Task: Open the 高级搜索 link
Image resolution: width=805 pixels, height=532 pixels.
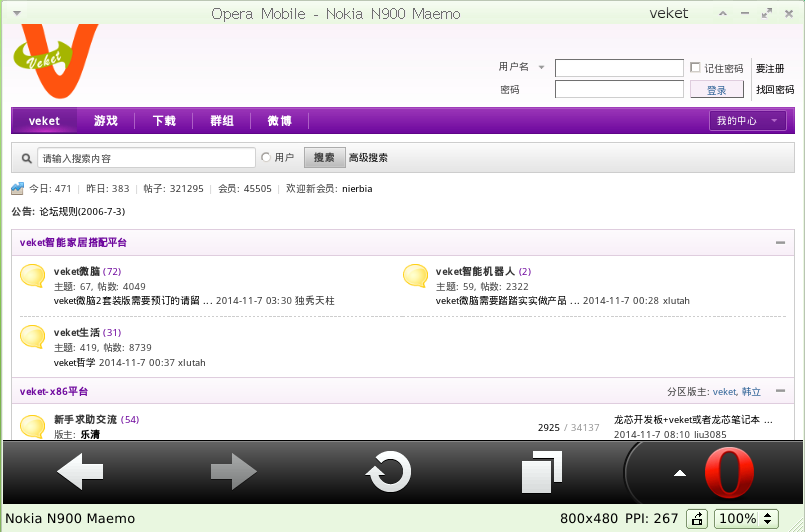Action: point(368,158)
